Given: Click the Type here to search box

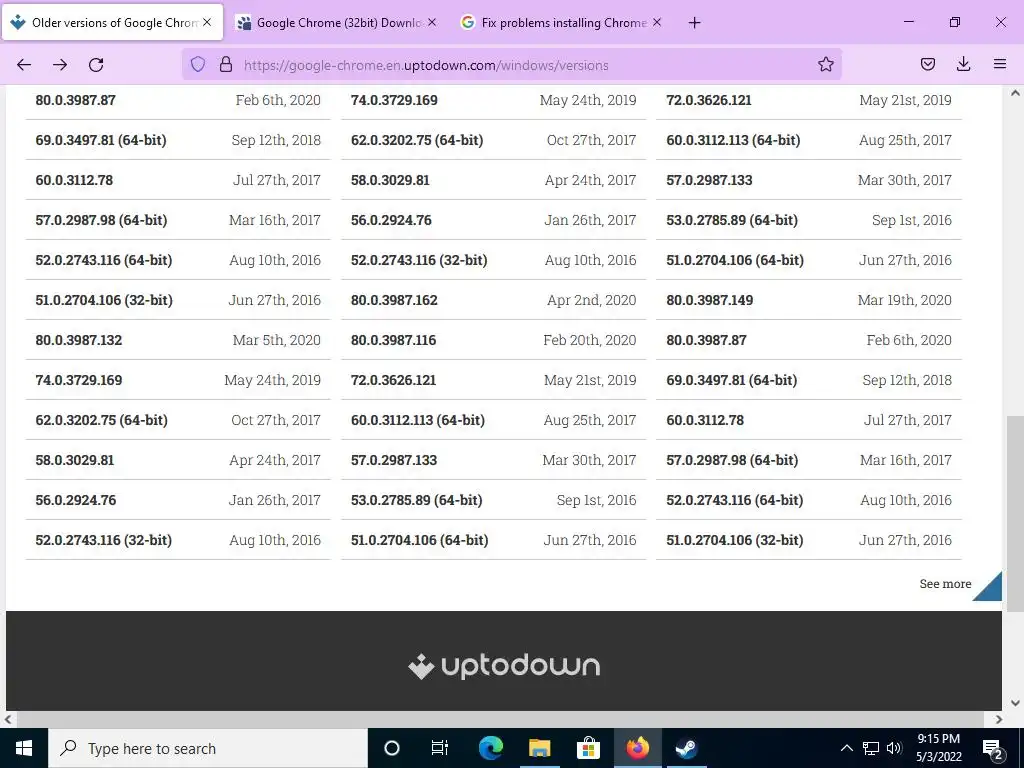Looking at the screenshot, I should click(208, 748).
